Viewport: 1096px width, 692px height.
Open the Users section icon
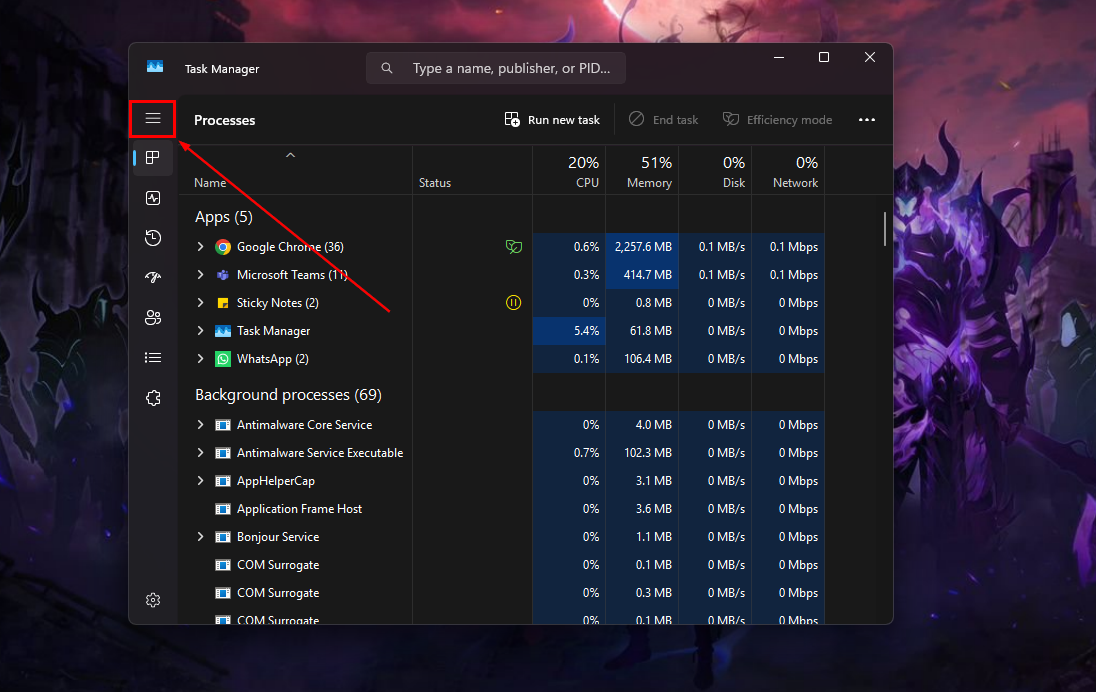click(152, 317)
